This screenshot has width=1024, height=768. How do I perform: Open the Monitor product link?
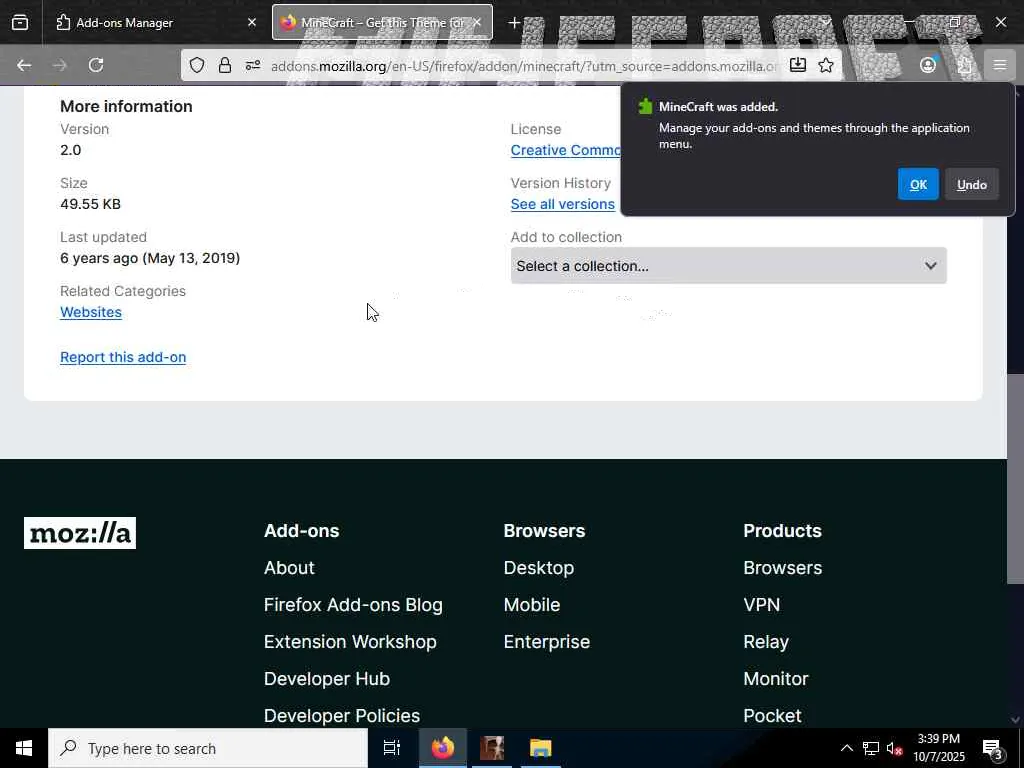776,679
